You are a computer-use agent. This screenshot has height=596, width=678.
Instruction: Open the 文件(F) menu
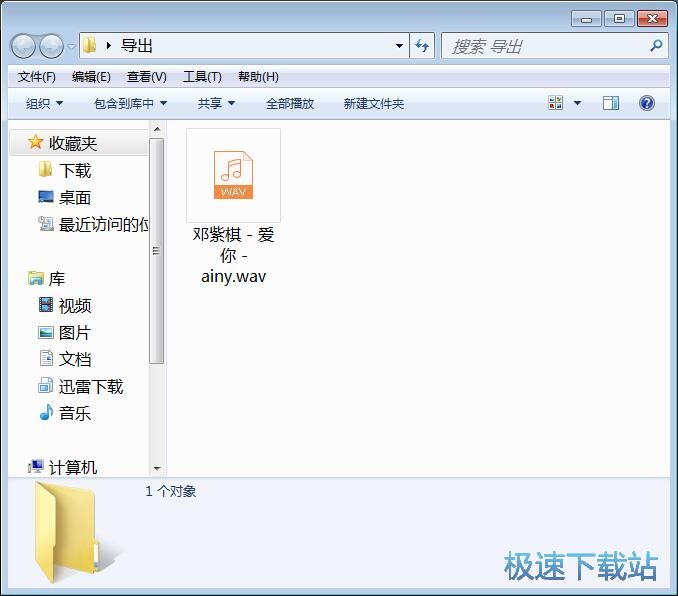pyautogui.click(x=36, y=77)
